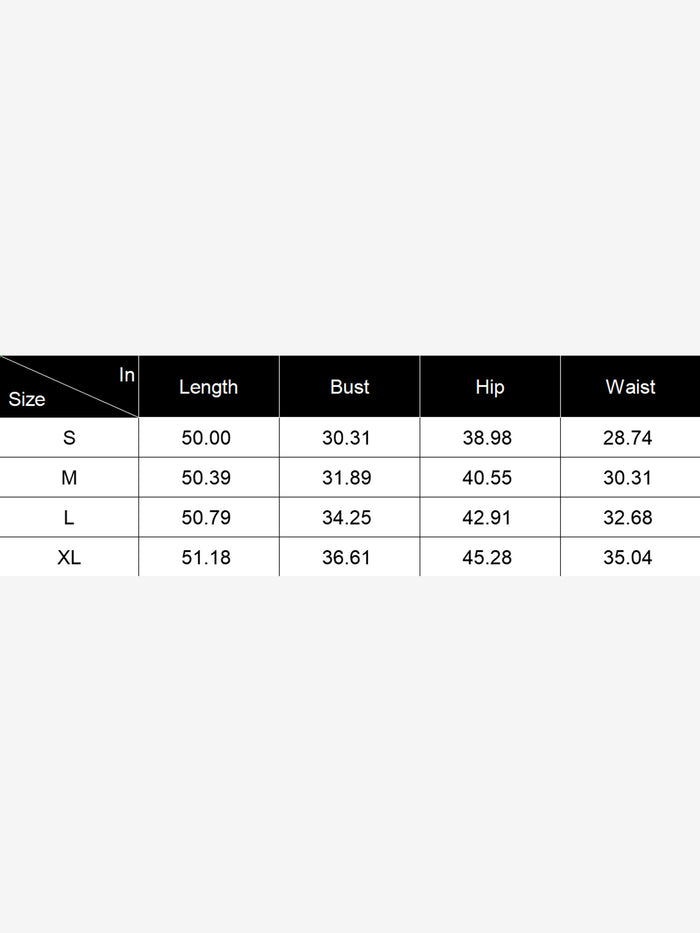Select the L size row label

[69, 518]
